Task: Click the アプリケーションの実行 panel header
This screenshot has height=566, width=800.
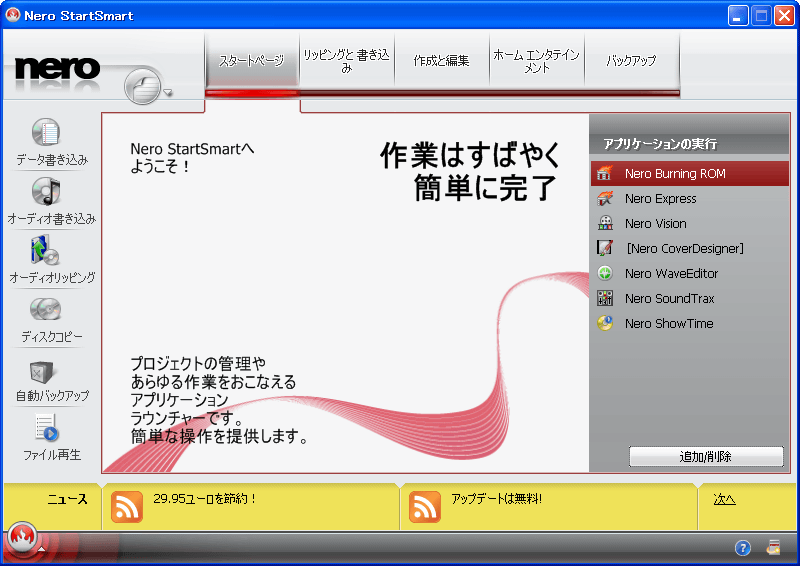Action: [x=660, y=144]
